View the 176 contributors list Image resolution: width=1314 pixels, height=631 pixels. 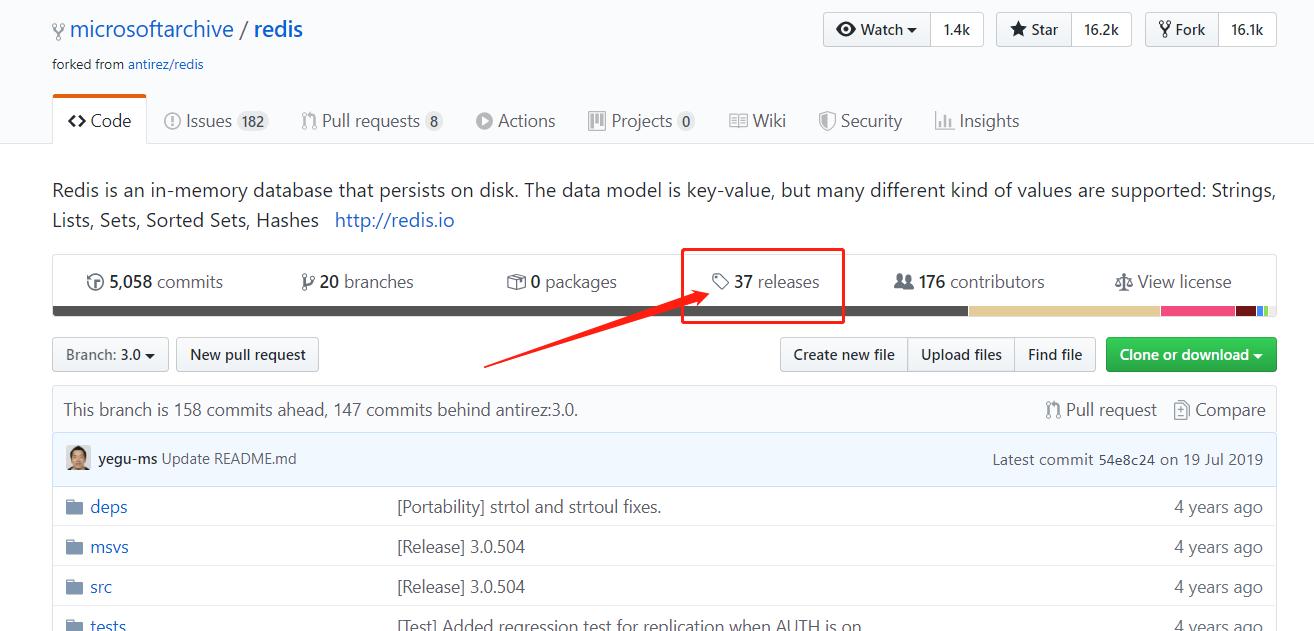[x=969, y=282]
